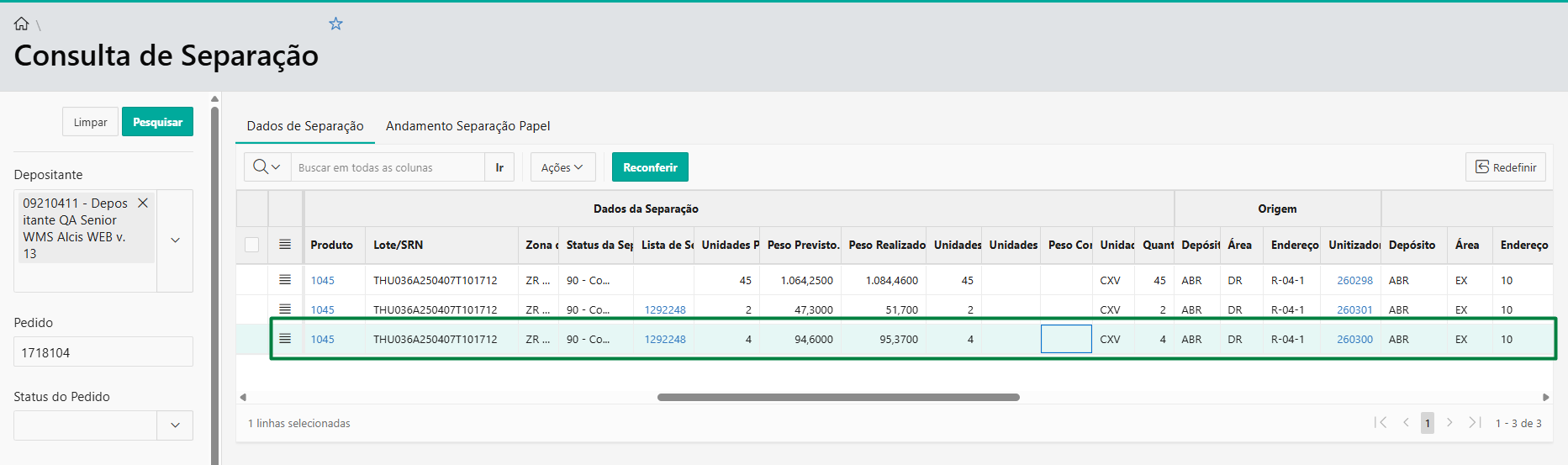1568x465 pixels.
Task: Sort by Produto column header
Action: 332,245
